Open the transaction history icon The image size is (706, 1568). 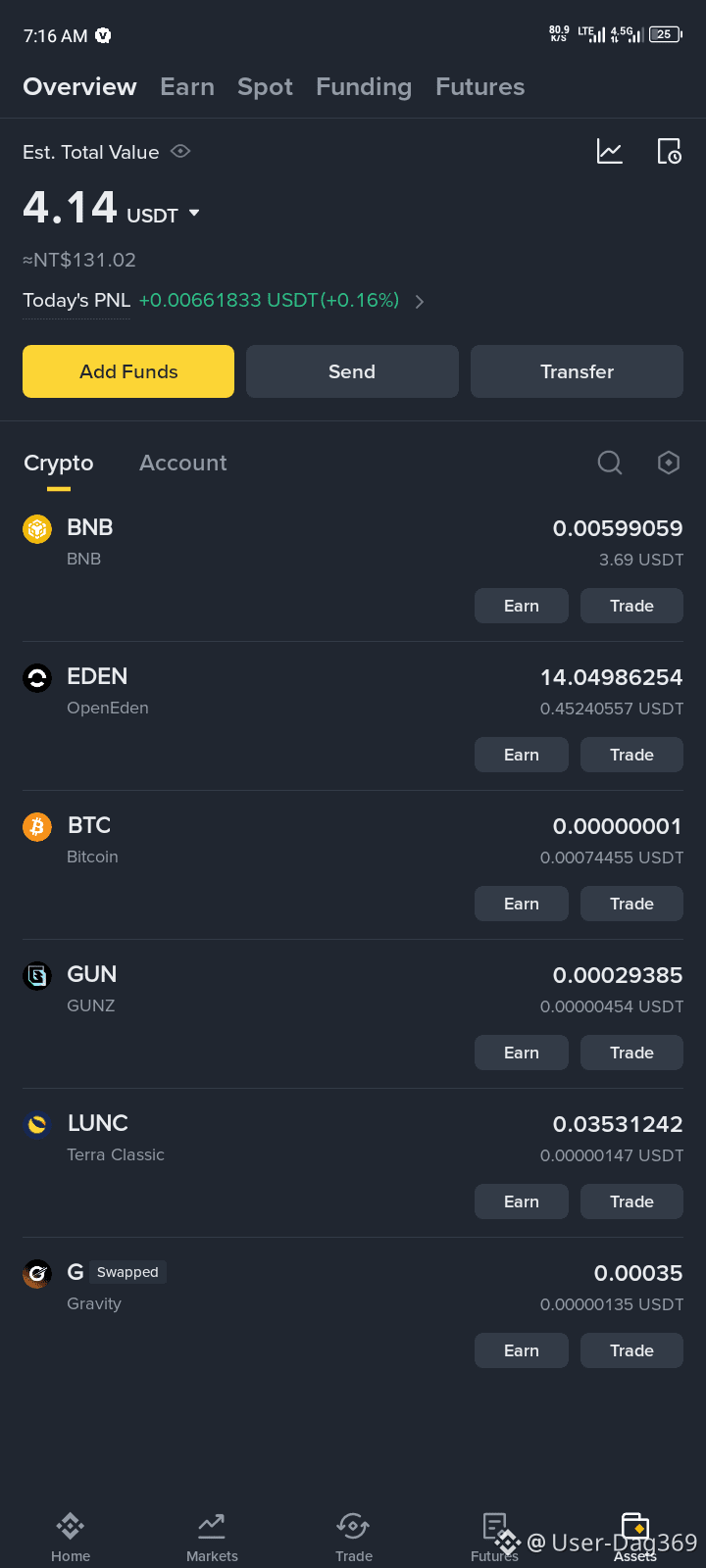(669, 152)
